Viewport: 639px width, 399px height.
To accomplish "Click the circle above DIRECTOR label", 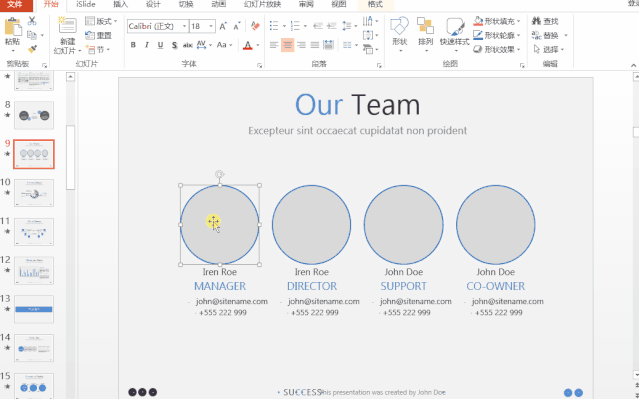I will pos(311,225).
